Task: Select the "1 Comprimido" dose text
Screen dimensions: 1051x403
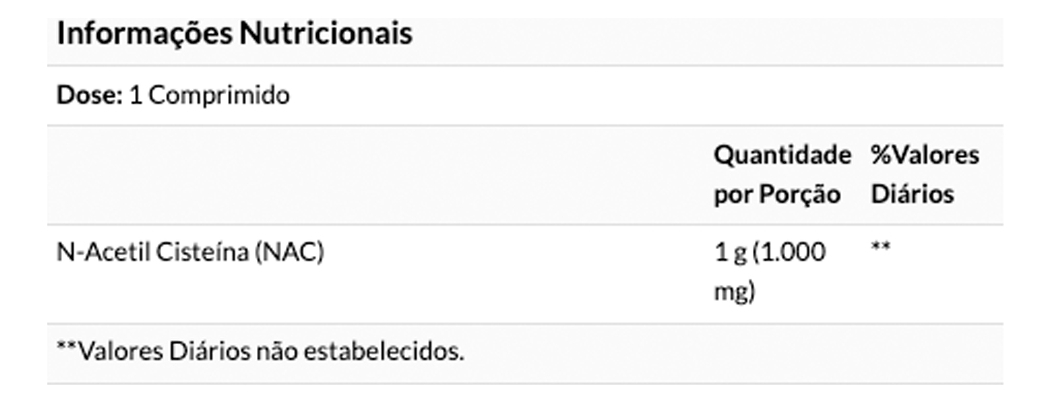Action: 210,96
